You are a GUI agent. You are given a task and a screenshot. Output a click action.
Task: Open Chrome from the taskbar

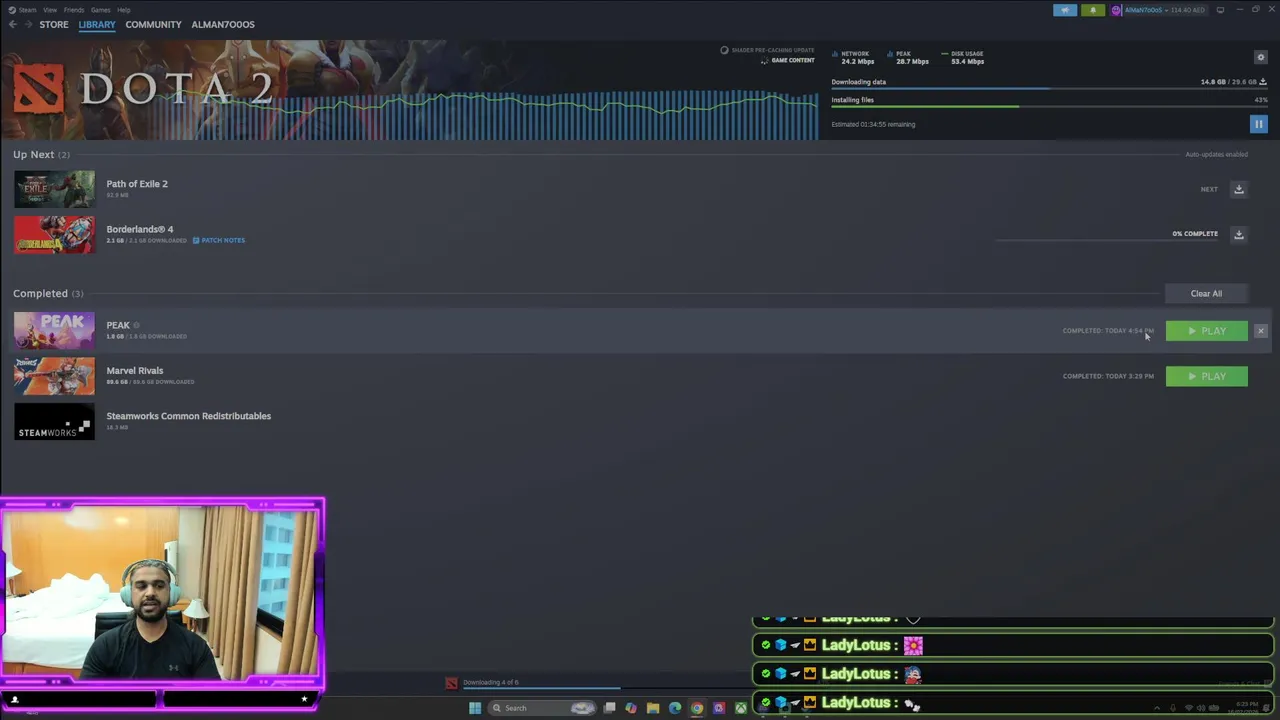click(697, 708)
